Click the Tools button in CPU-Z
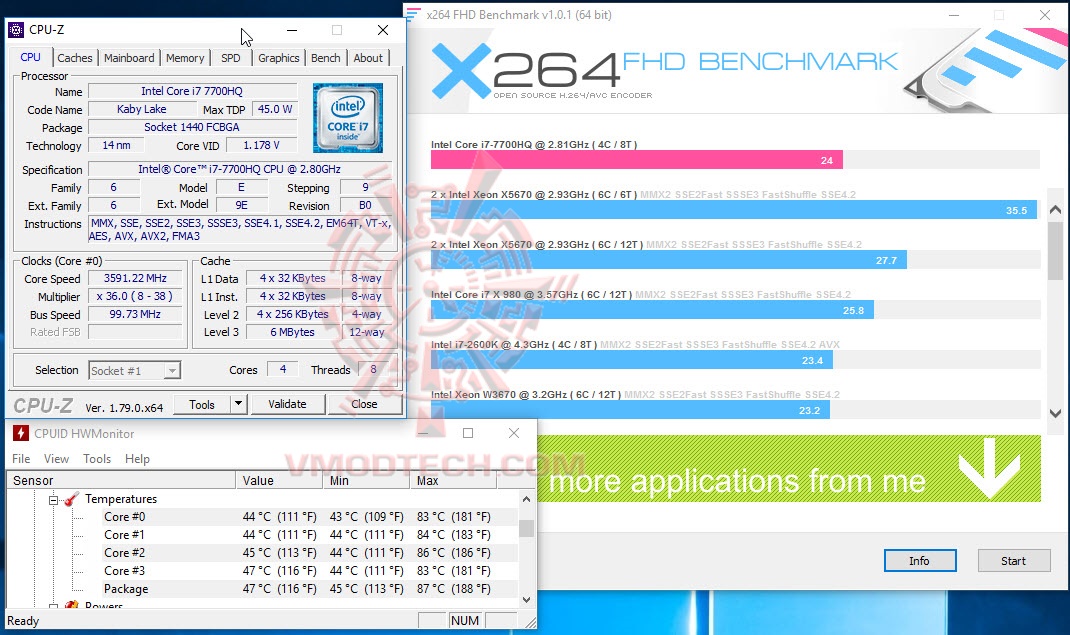 click(201, 404)
